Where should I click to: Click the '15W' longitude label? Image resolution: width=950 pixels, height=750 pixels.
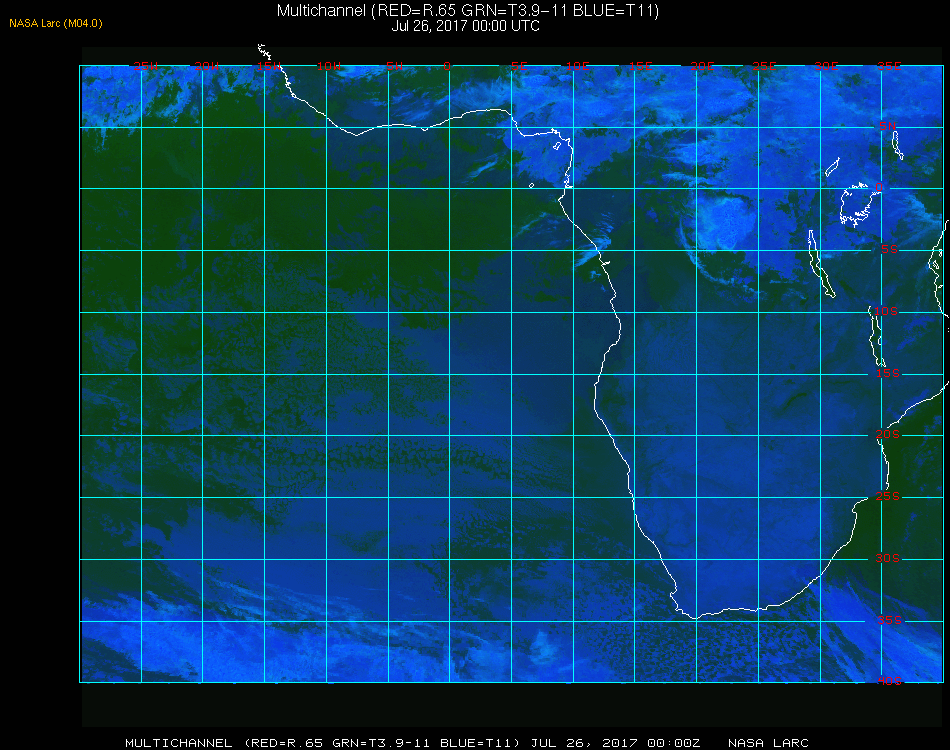(268, 66)
